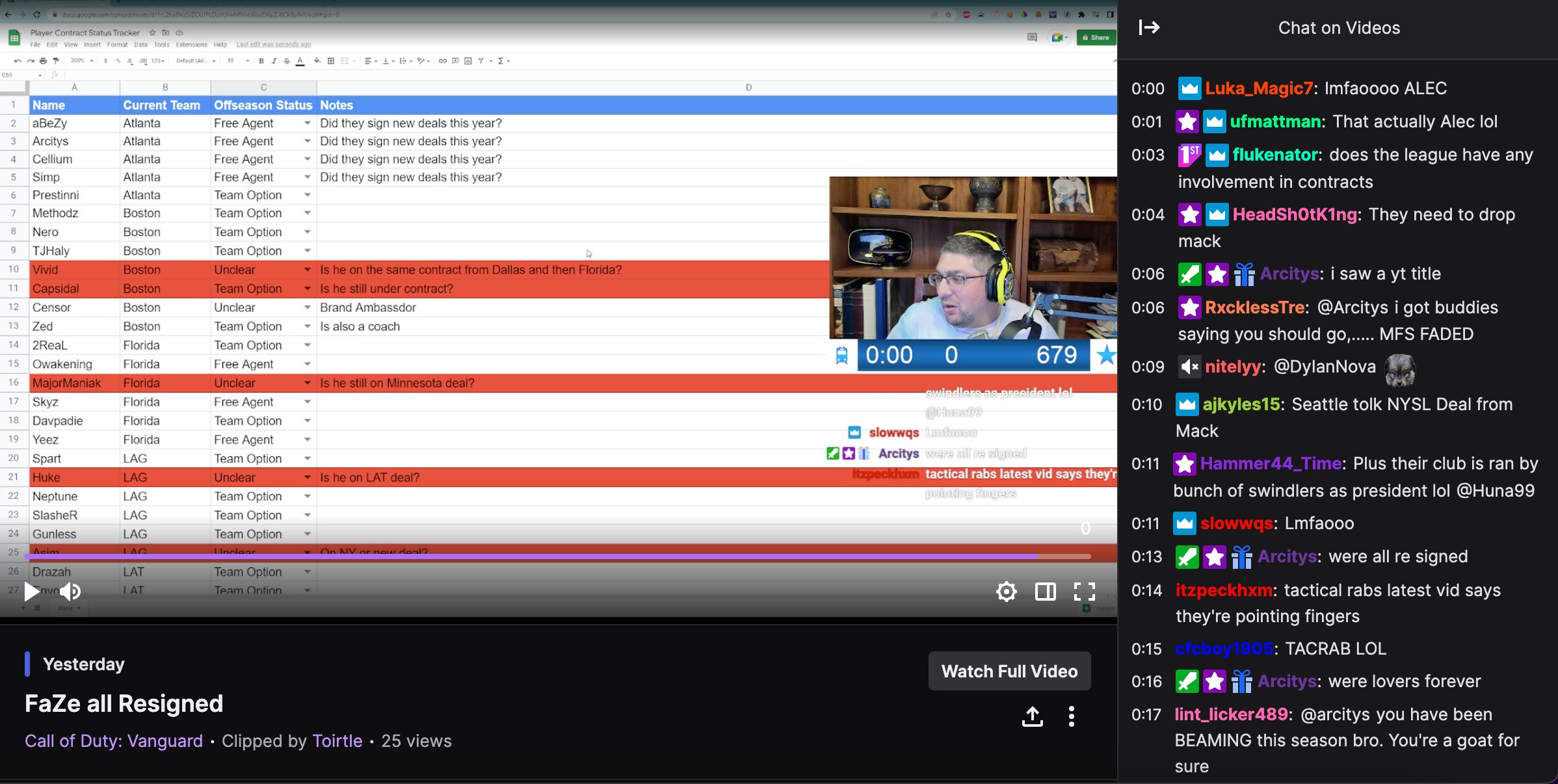Click the Sheets redo icon
The width and height of the screenshot is (1558, 784).
[30, 61]
